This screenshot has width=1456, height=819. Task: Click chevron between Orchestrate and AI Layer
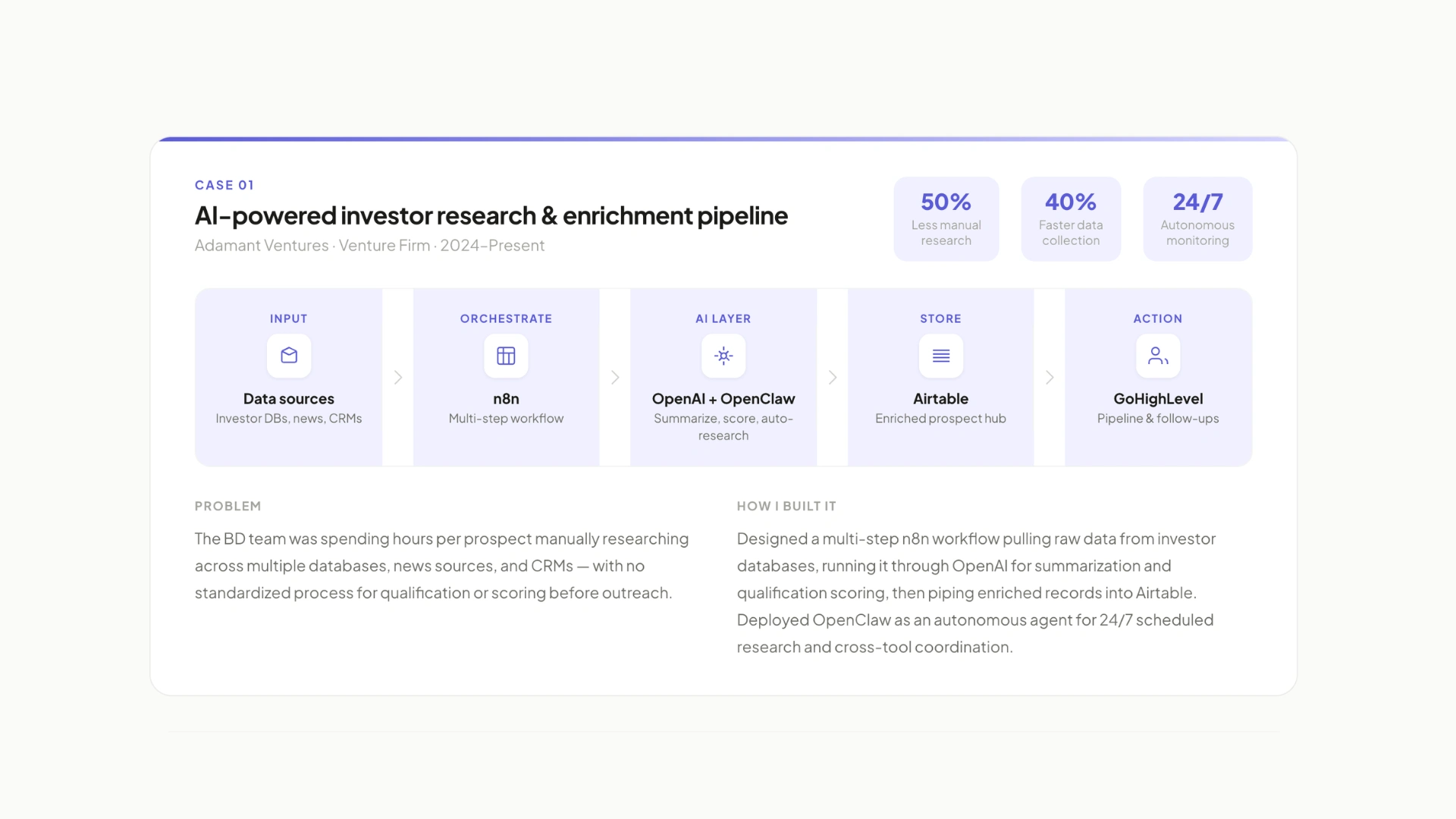[615, 378]
